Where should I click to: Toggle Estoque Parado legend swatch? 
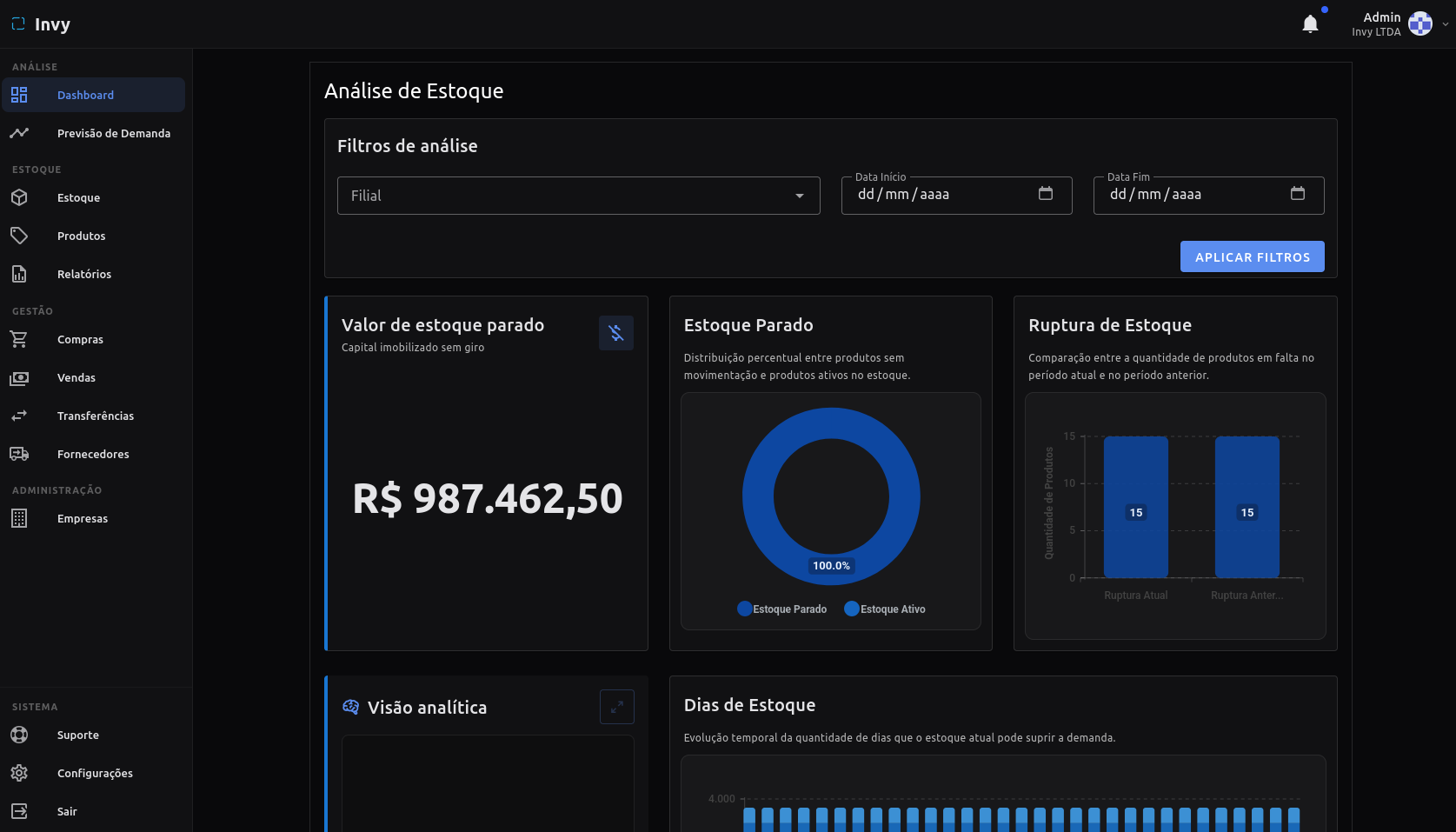(x=744, y=609)
